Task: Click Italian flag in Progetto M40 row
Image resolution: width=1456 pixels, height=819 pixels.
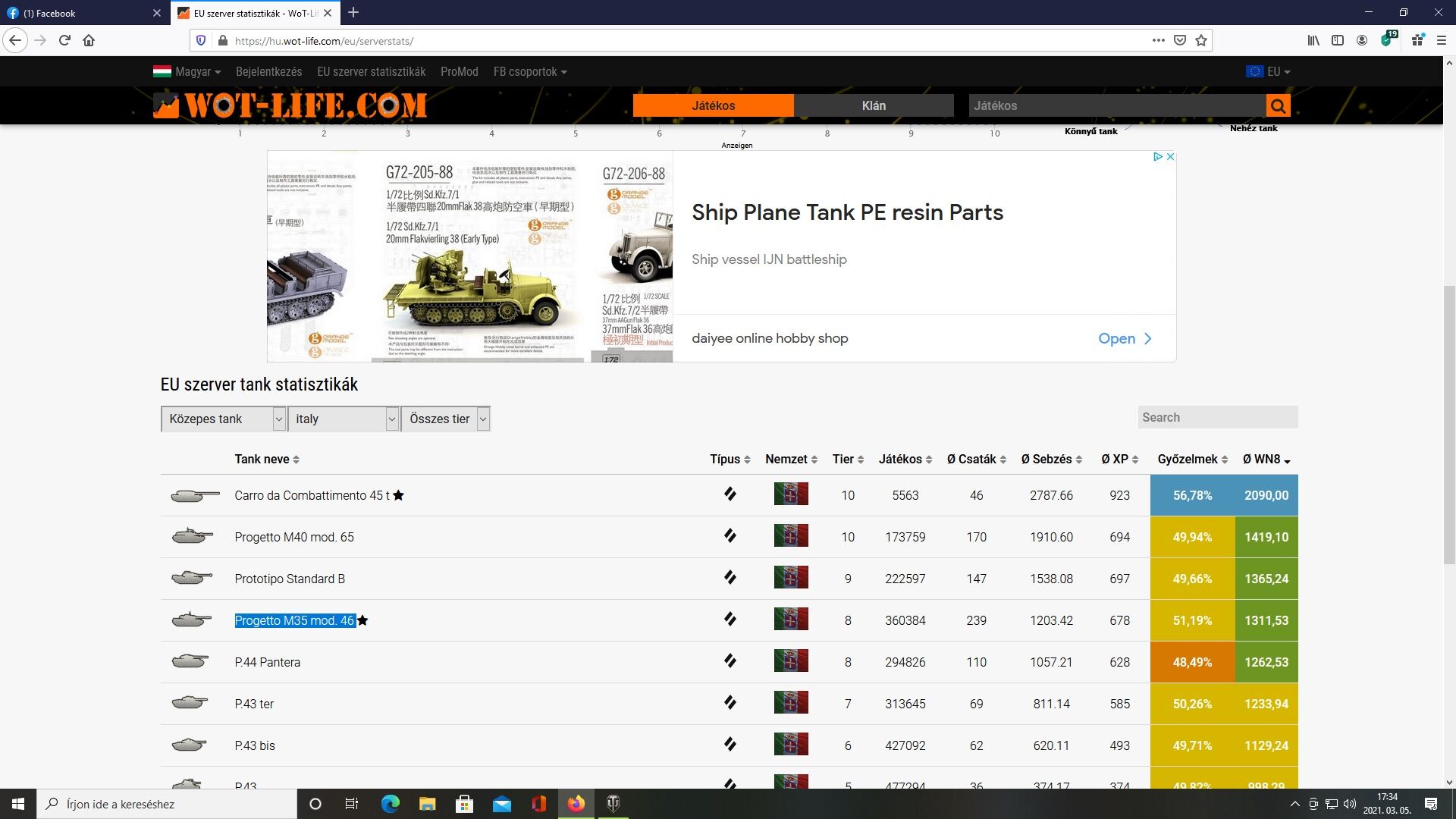Action: click(790, 536)
